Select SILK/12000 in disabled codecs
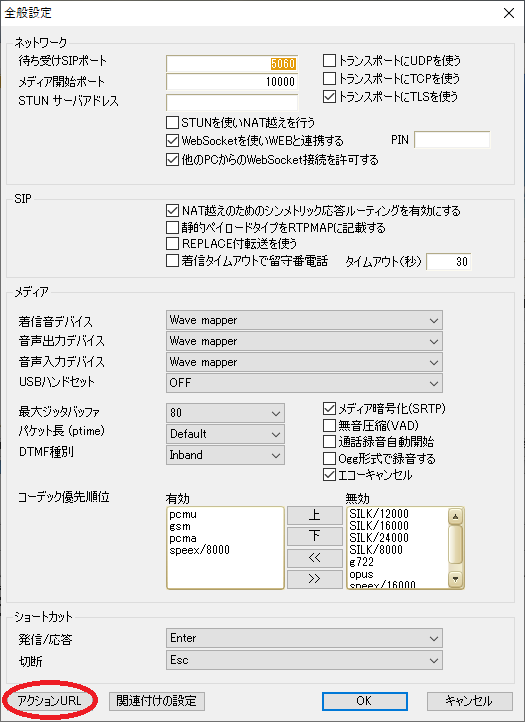525x722 pixels. 379,513
